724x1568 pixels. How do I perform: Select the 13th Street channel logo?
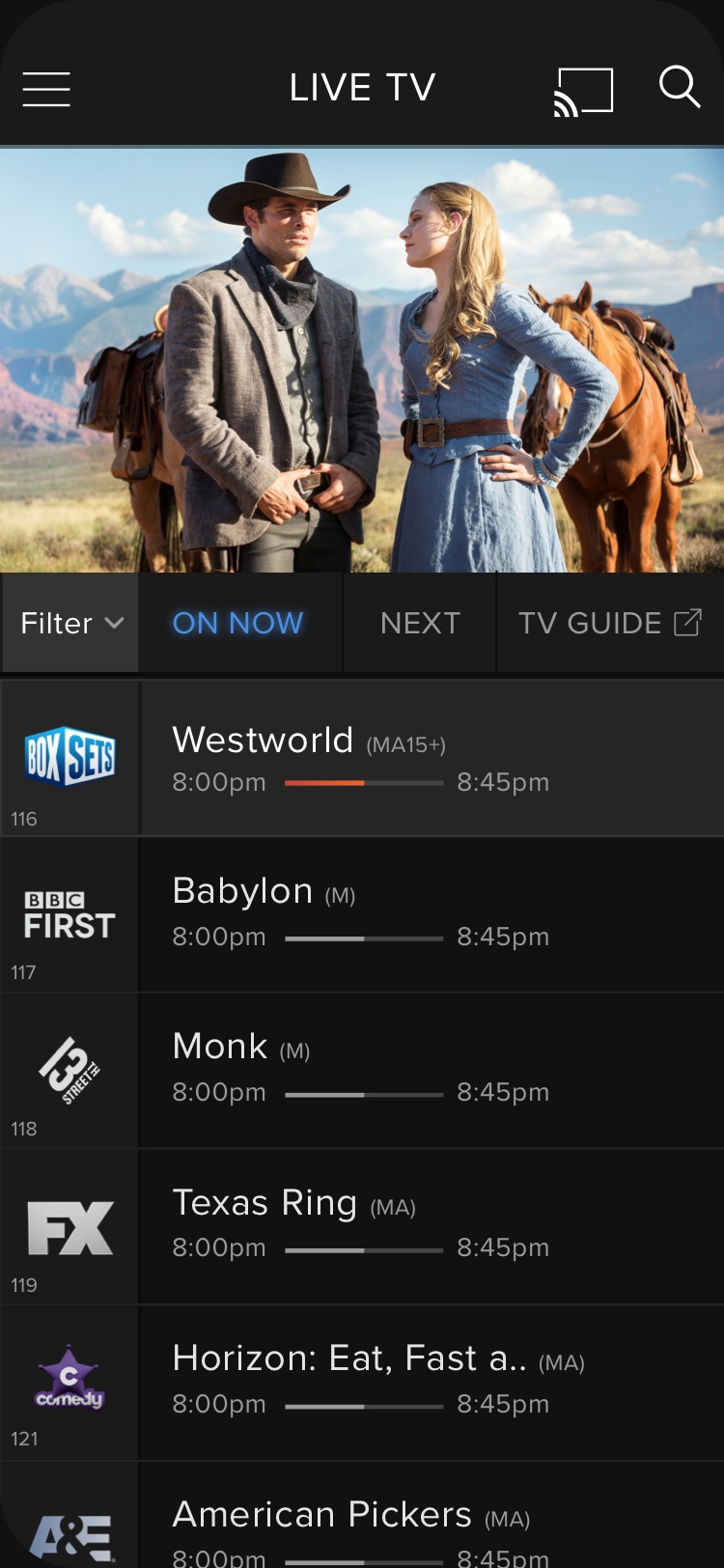point(70,1070)
